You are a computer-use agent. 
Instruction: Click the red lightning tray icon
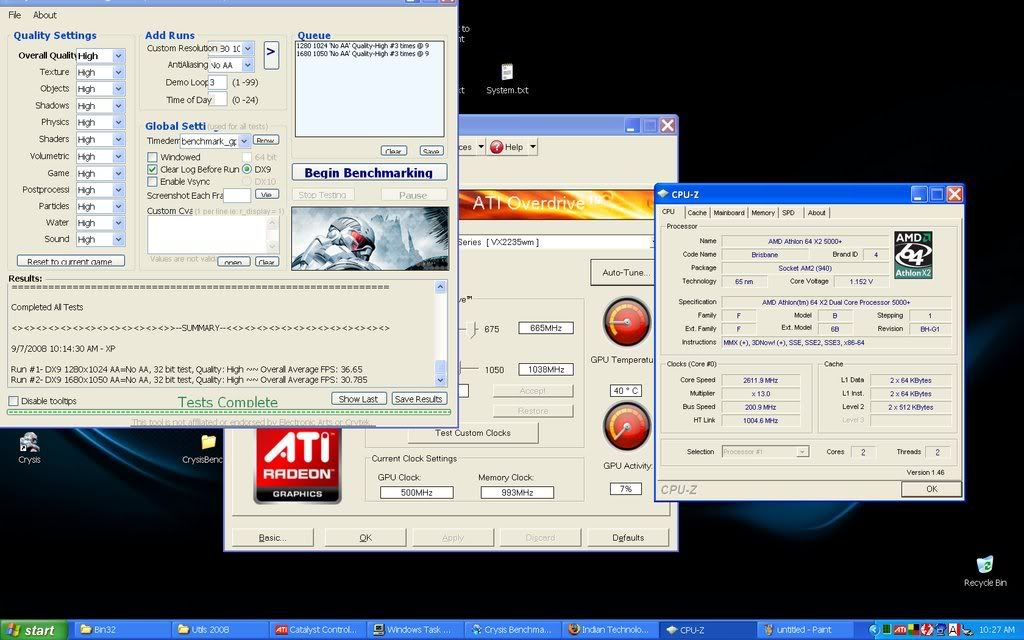pos(926,630)
